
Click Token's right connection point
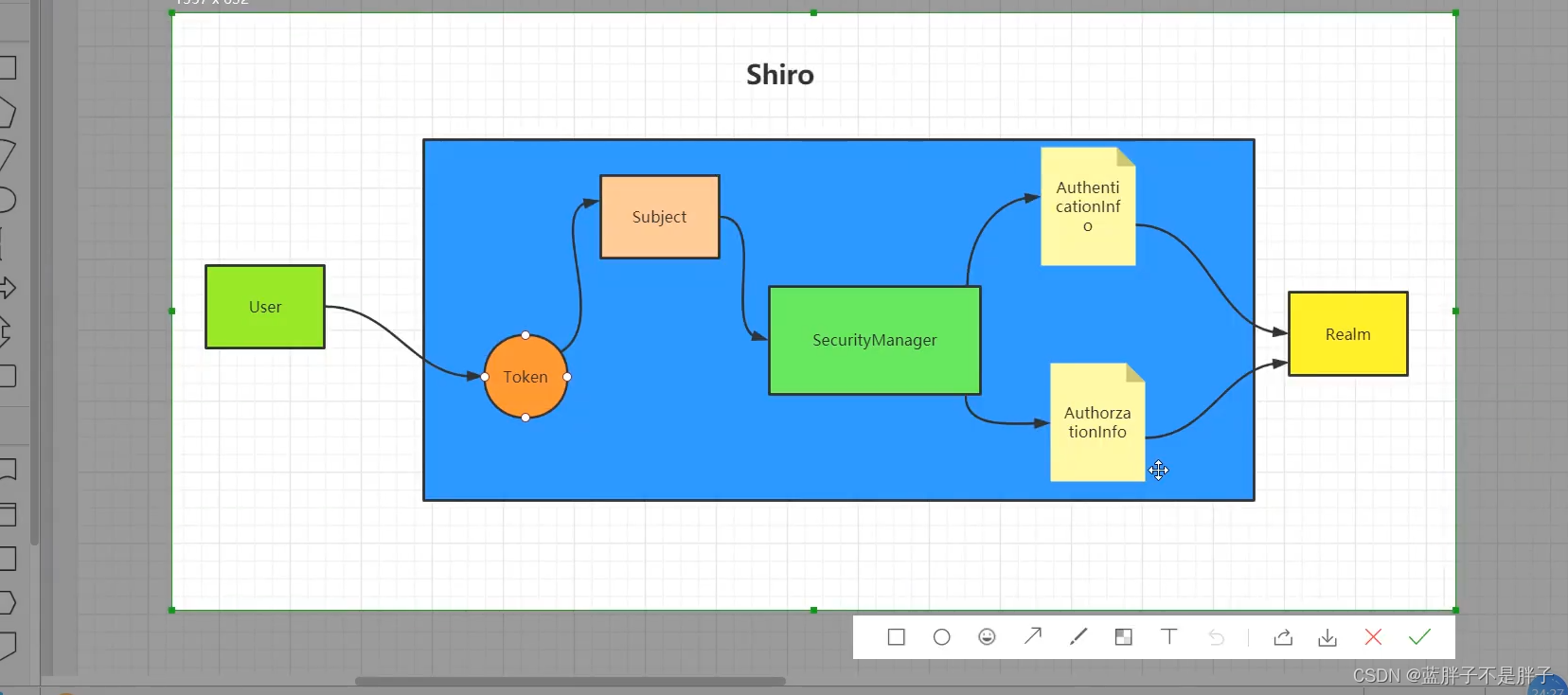tap(567, 377)
